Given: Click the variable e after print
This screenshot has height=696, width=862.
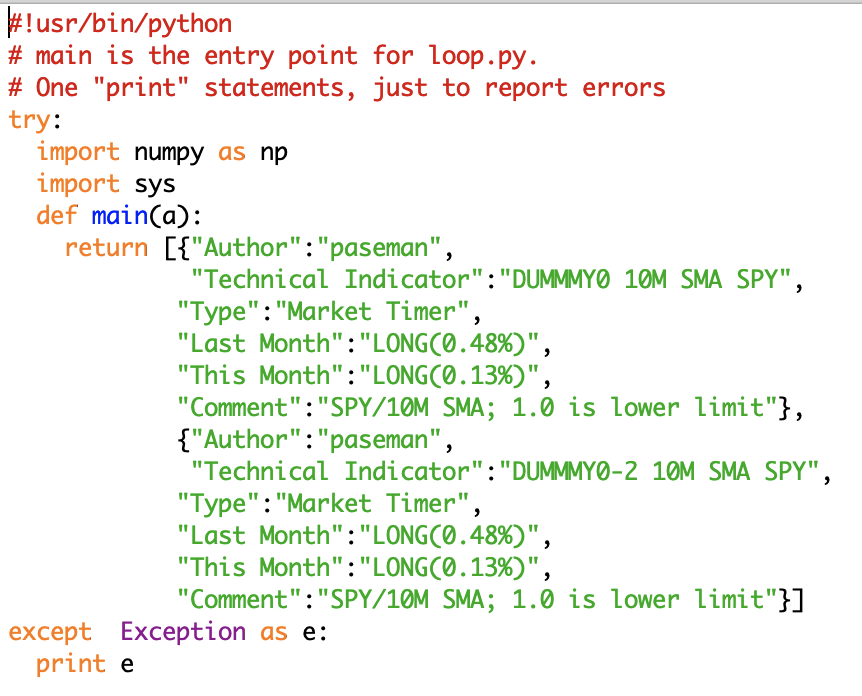Looking at the screenshot, I should pyautogui.click(x=126, y=664).
